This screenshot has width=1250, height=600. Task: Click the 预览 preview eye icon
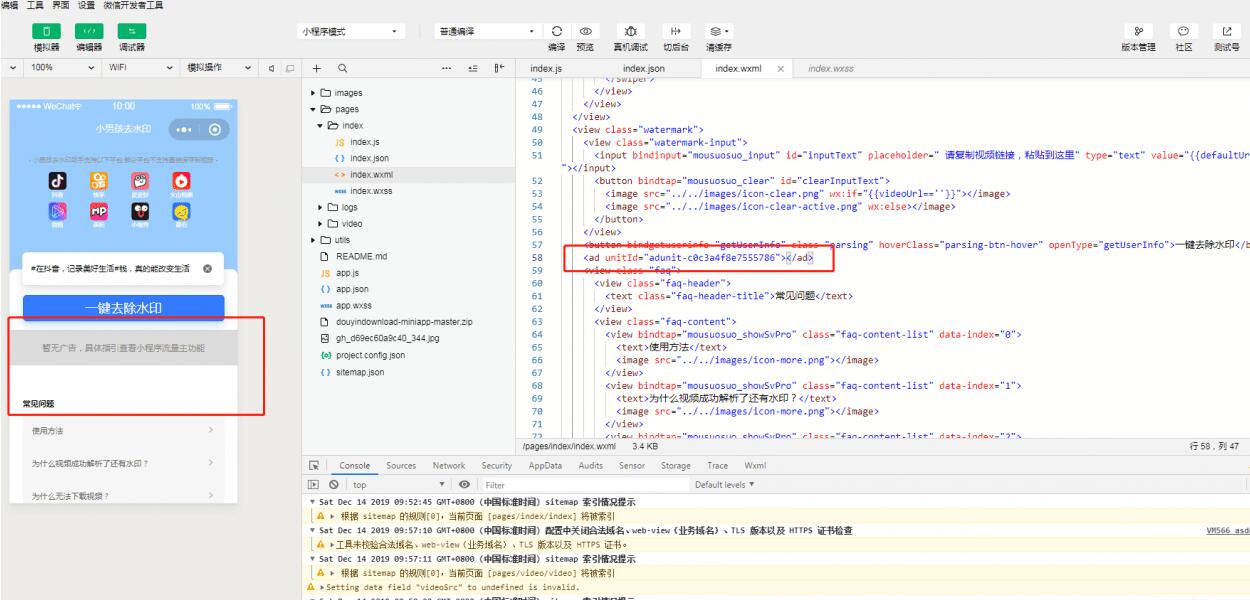tap(585, 31)
